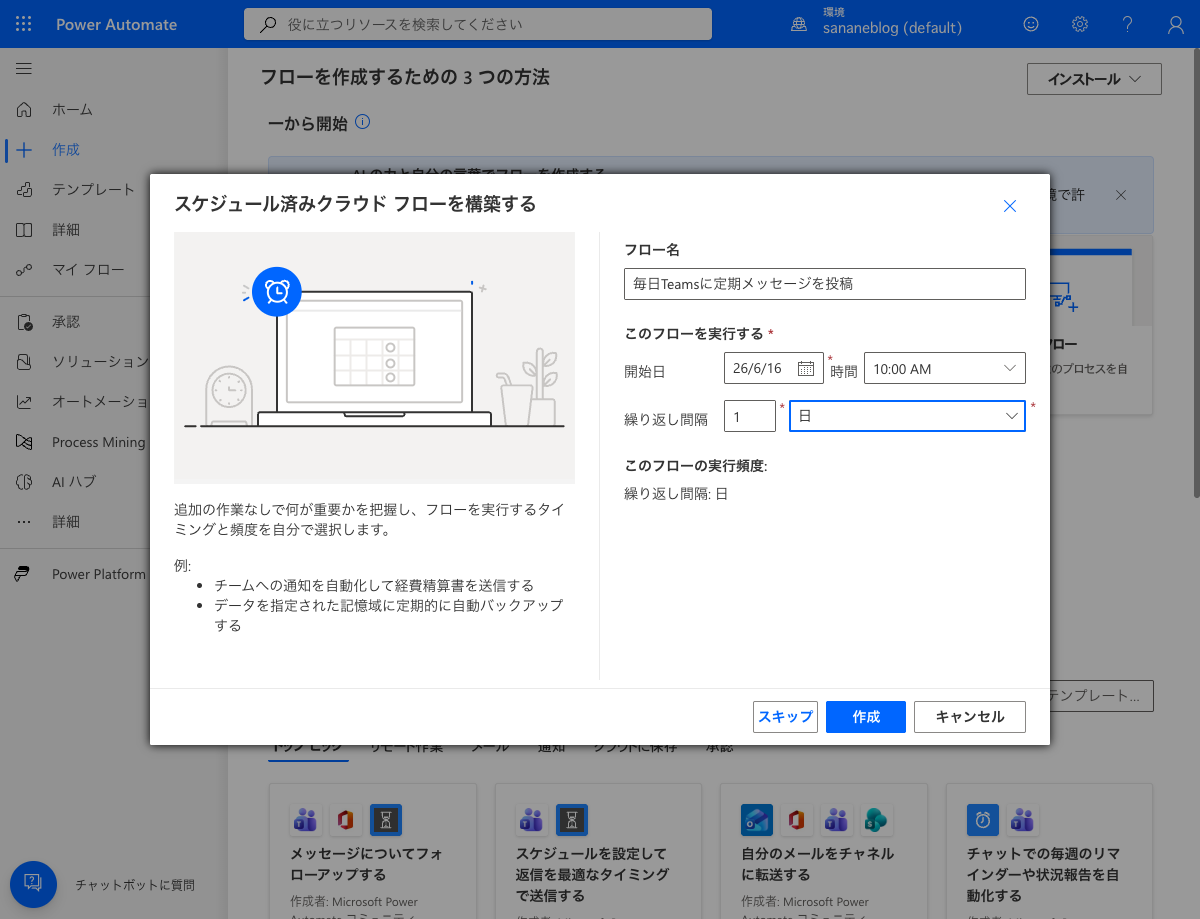Click the info icon beside 一から開始
The image size is (1200, 919).
tap(363, 122)
